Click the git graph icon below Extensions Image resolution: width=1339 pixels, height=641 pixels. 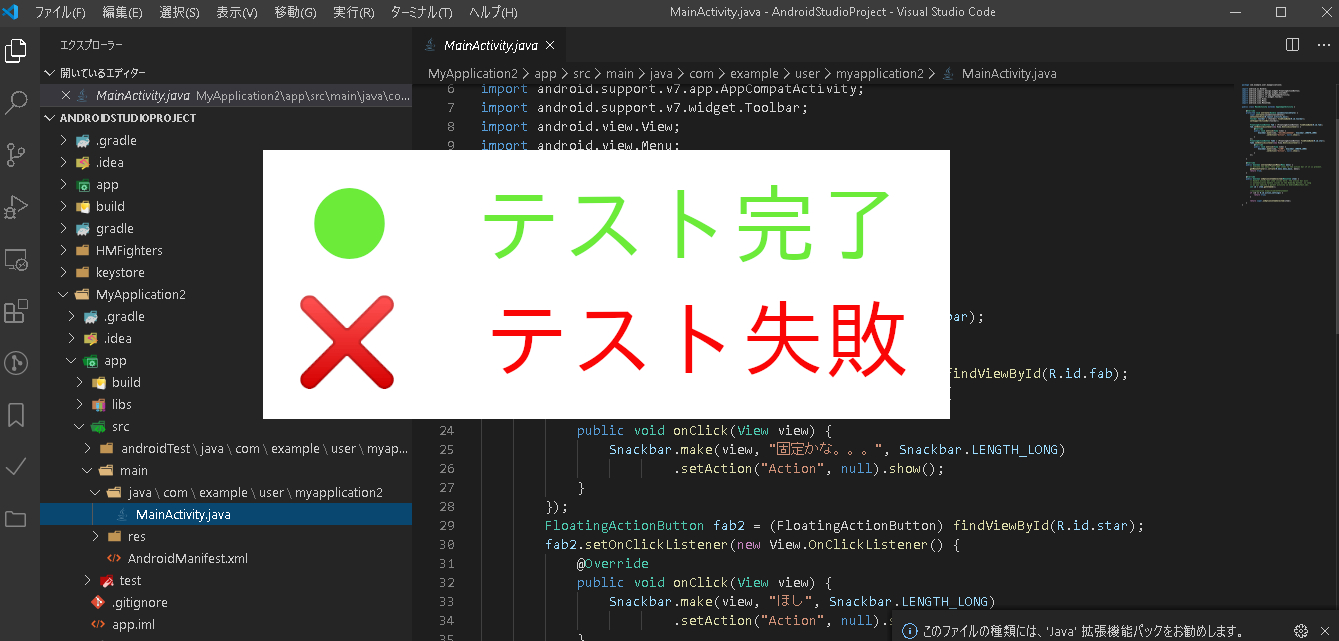[x=16, y=363]
